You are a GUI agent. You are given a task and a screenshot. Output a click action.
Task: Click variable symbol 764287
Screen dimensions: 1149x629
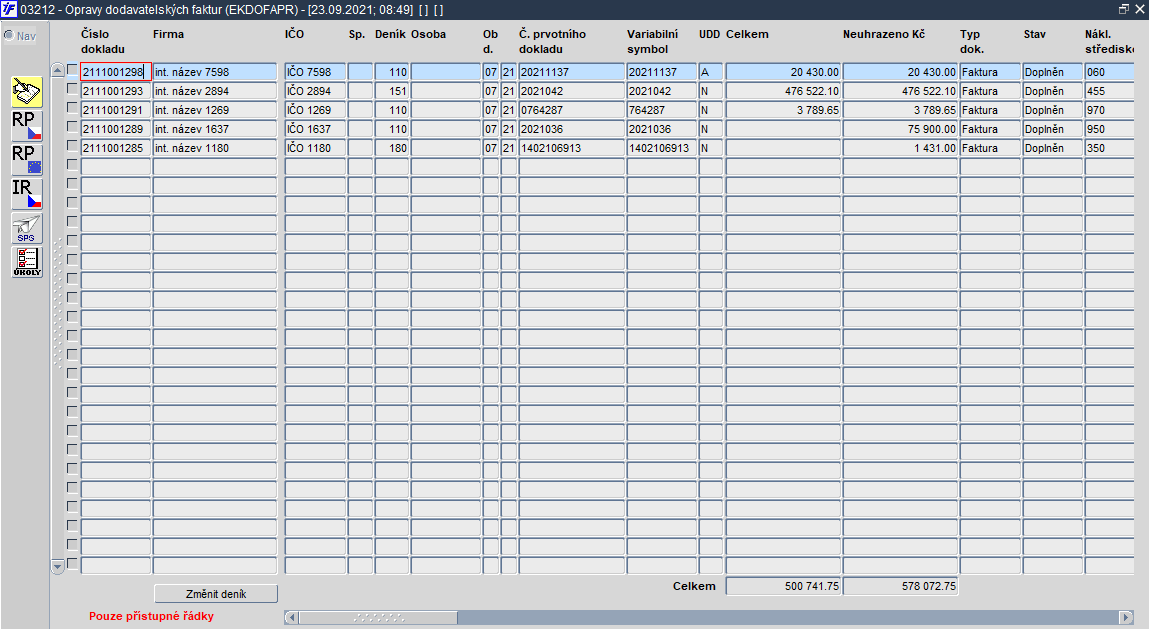click(662, 110)
